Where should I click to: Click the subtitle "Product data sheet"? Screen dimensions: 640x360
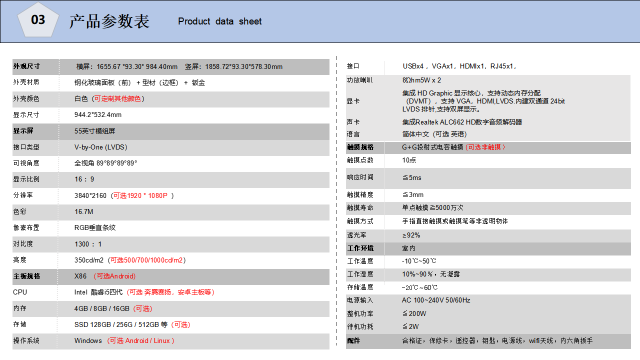pyautogui.click(x=220, y=21)
